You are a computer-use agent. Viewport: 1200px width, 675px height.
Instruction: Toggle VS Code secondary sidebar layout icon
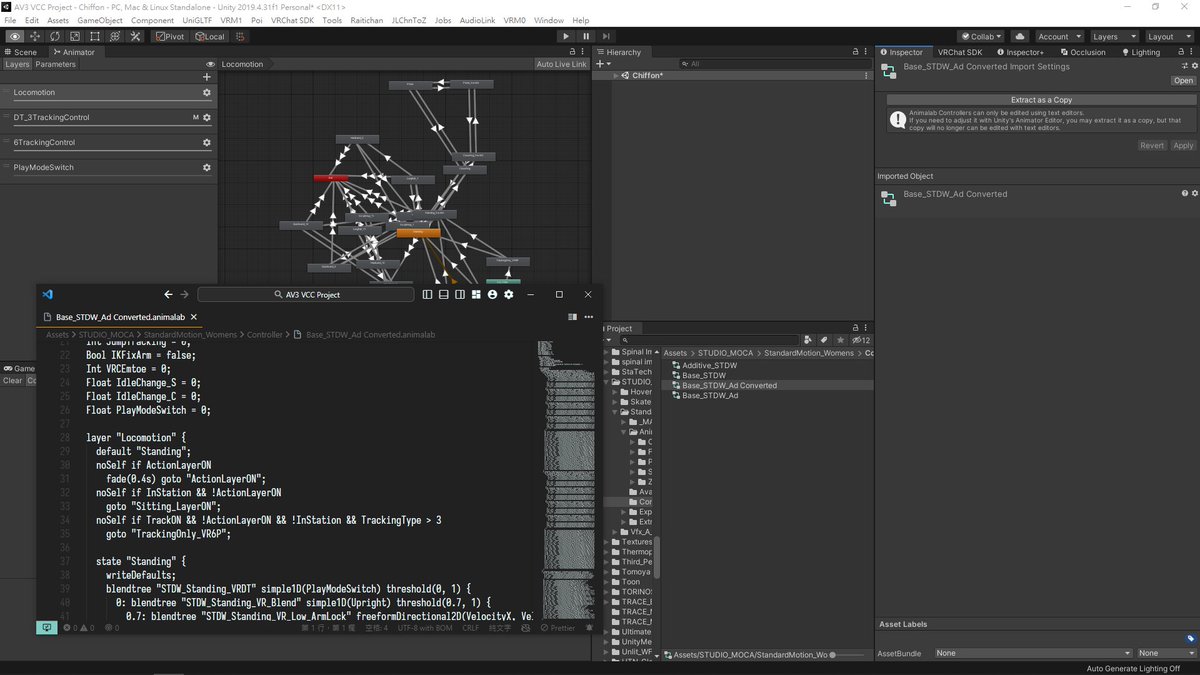(x=460, y=295)
